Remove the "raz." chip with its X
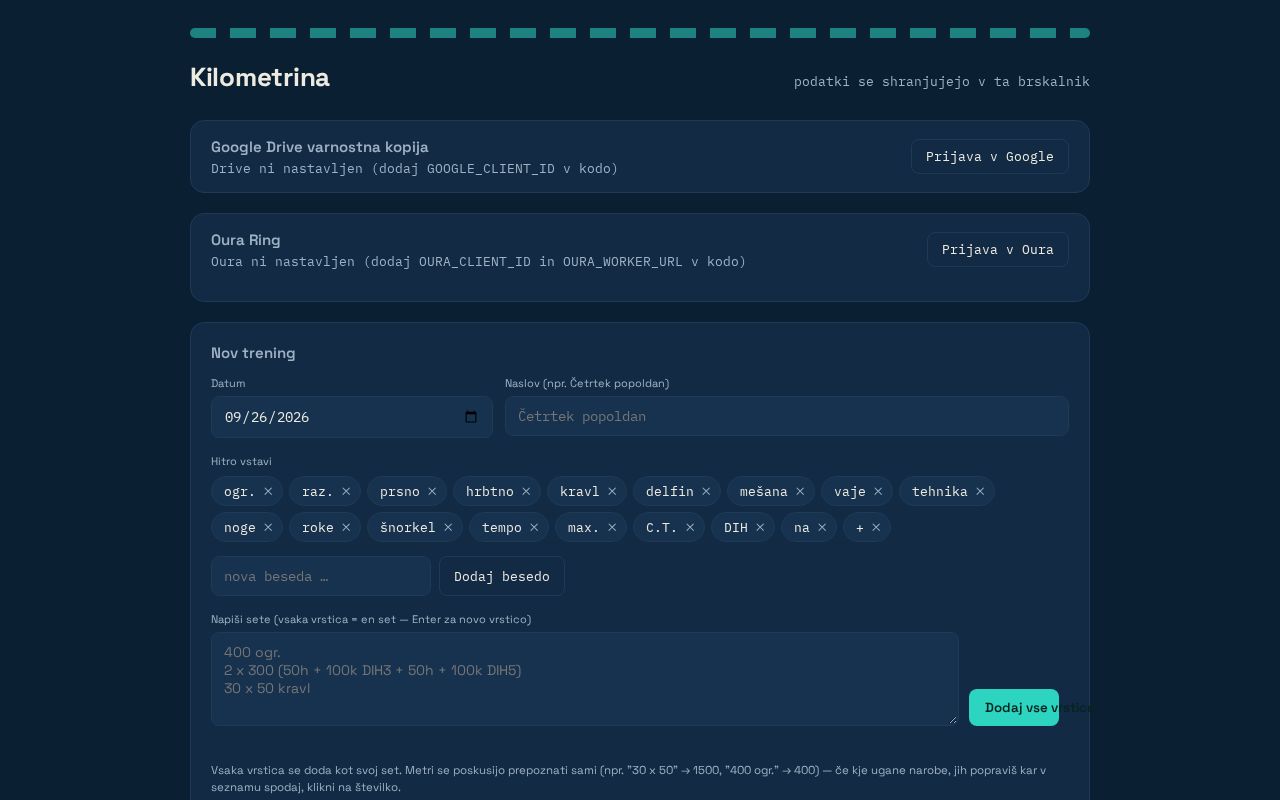Viewport: 1280px width, 800px height. pyautogui.click(x=346, y=491)
